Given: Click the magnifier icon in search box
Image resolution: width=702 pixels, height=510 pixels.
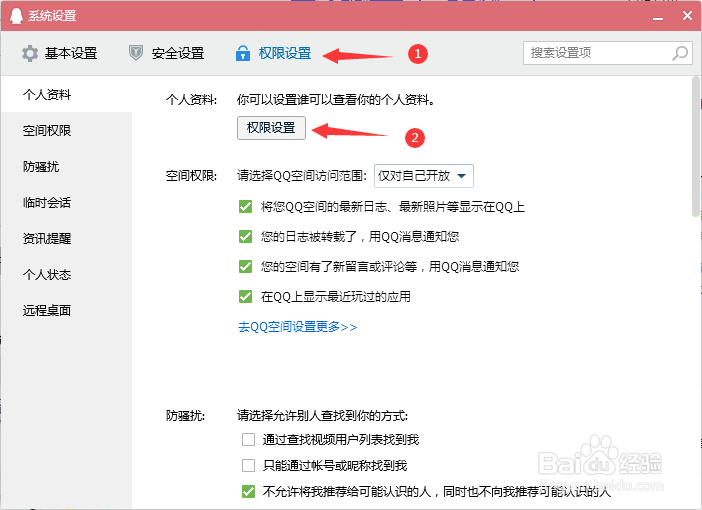Looking at the screenshot, I should 680,53.
